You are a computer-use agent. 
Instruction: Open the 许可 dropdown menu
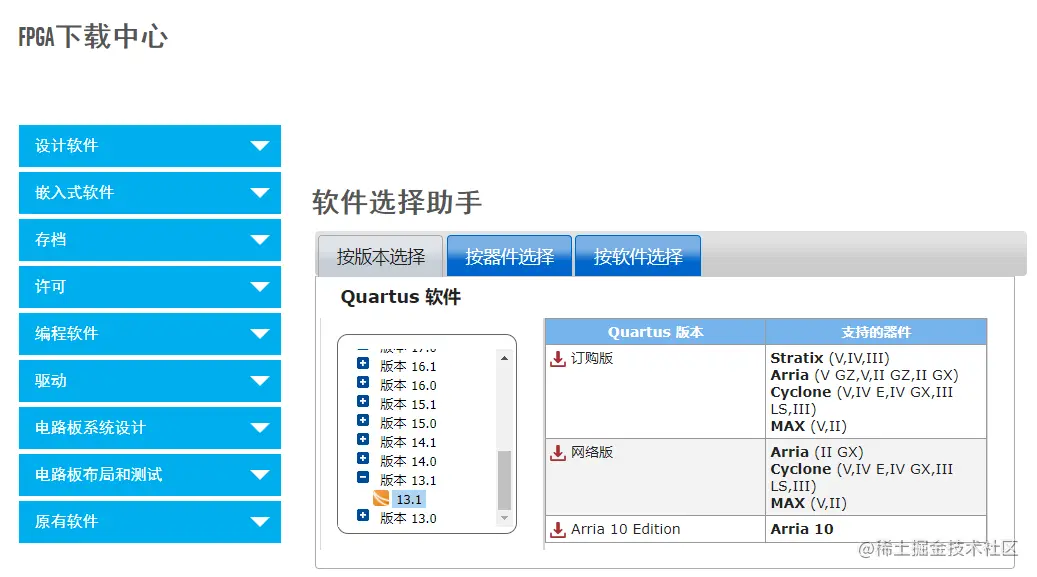(x=150, y=287)
